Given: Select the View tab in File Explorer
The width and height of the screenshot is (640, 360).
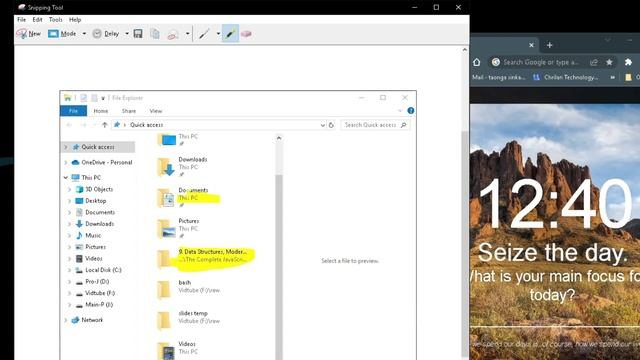Looking at the screenshot, I should pyautogui.click(x=156, y=111).
